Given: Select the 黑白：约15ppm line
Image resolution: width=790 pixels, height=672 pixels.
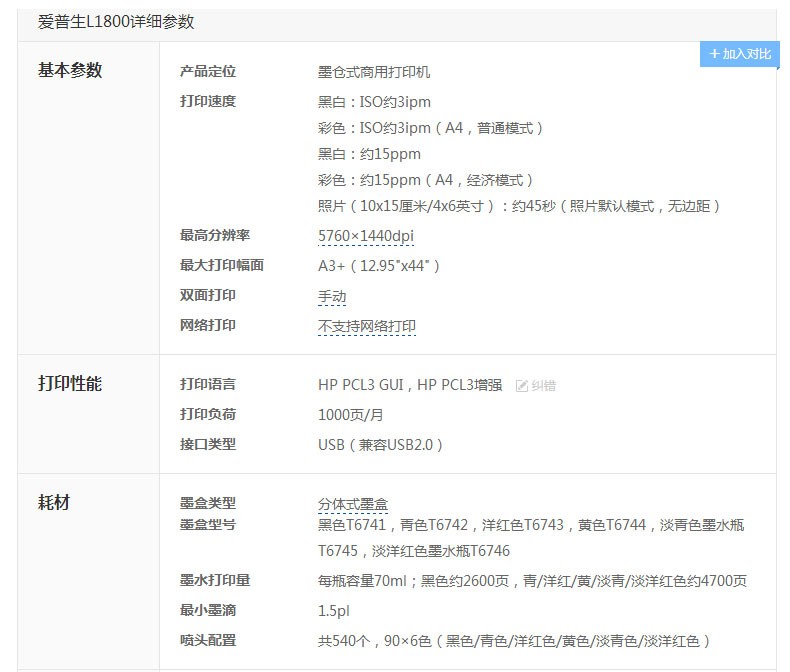Looking at the screenshot, I should [x=369, y=154].
